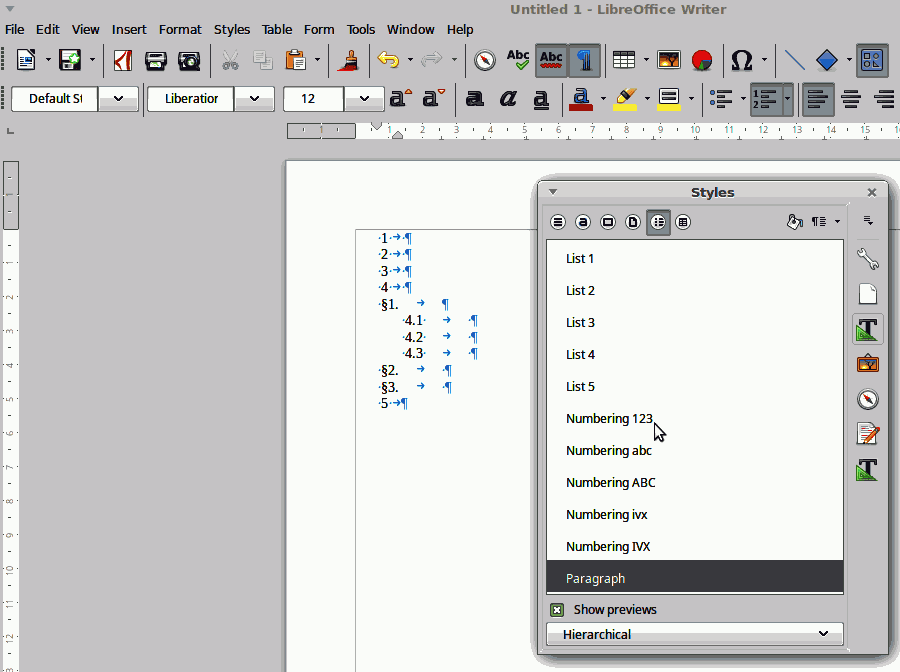
Task: Expand the font color dropdown arrow
Action: [603, 97]
